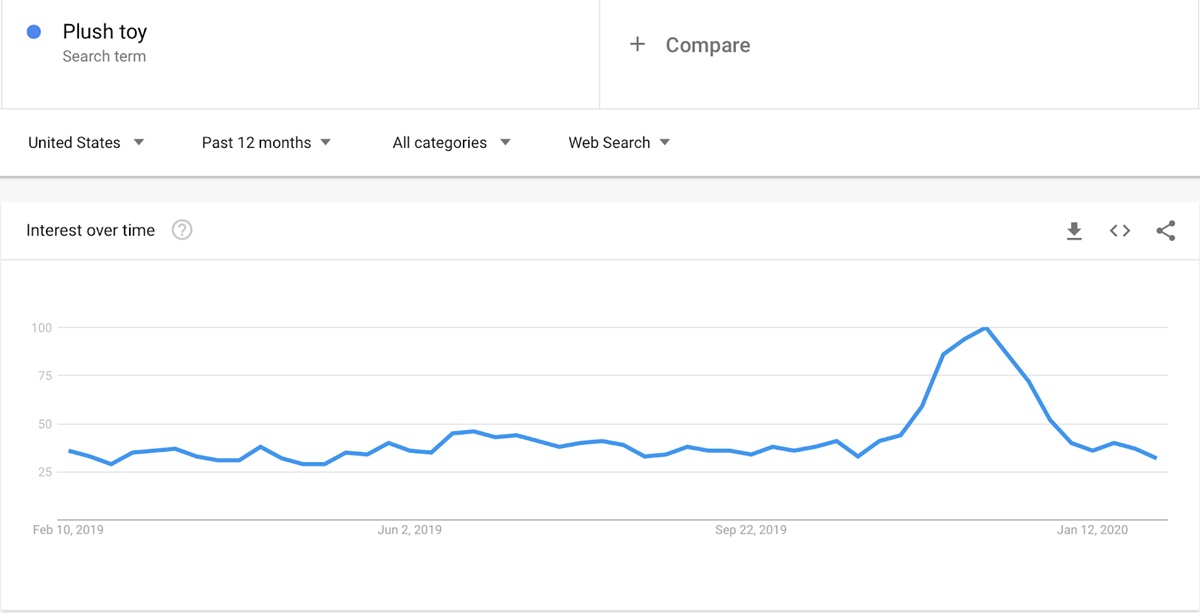The image size is (1200, 613).
Task: Click the Interest over time heading
Action: [x=91, y=230]
